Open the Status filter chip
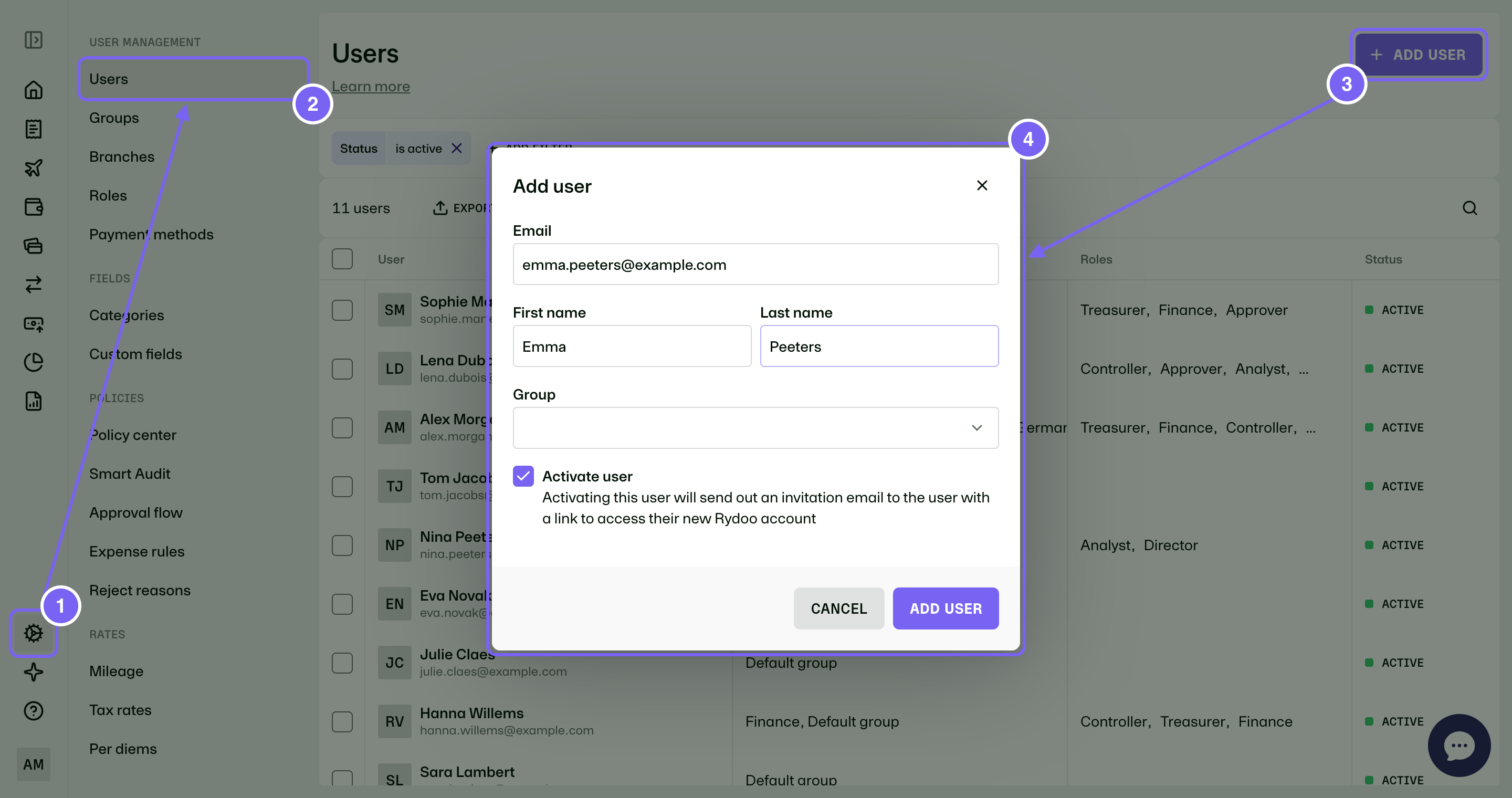1512x798 pixels. click(359, 149)
